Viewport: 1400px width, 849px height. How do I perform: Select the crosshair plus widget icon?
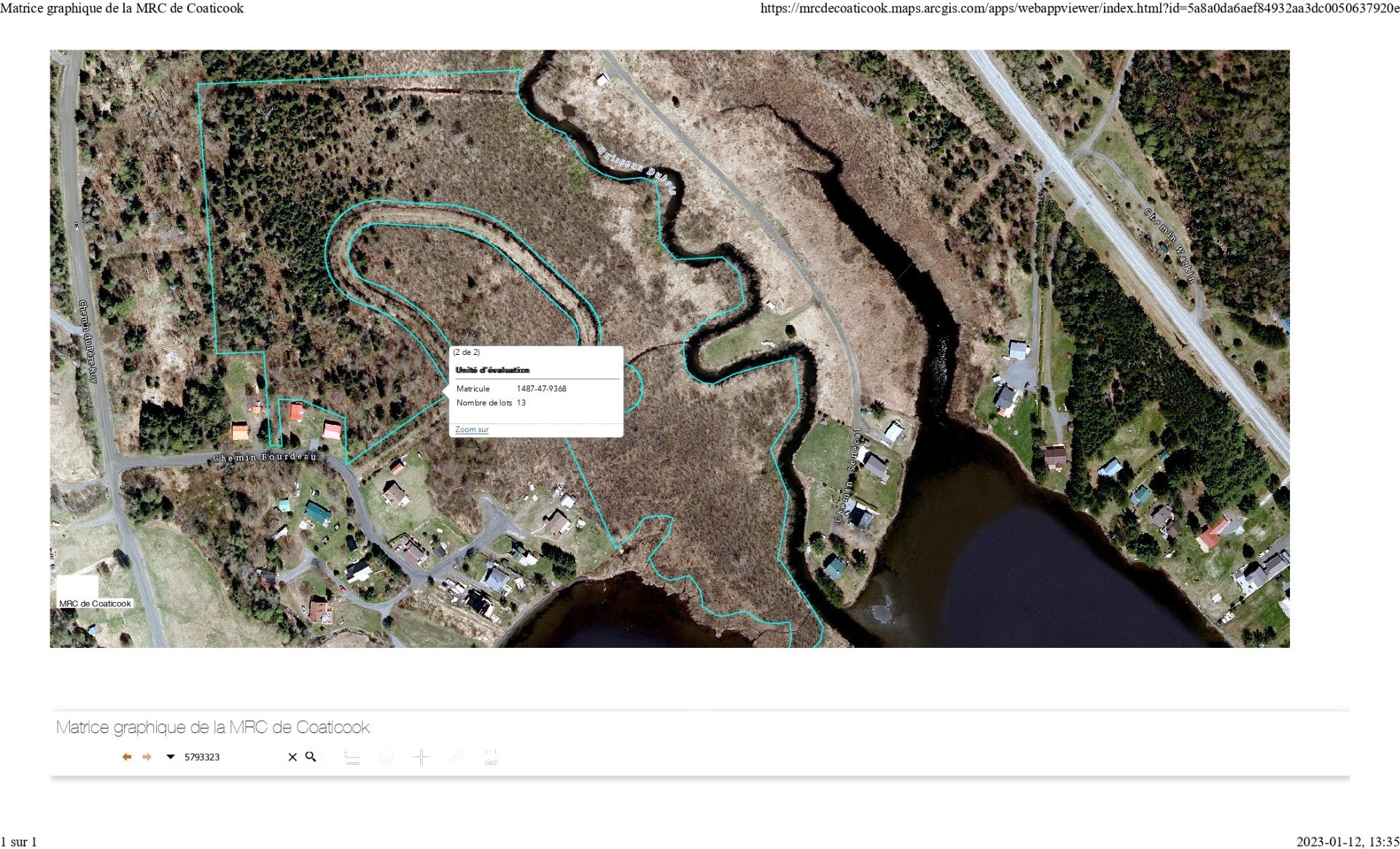(x=421, y=757)
